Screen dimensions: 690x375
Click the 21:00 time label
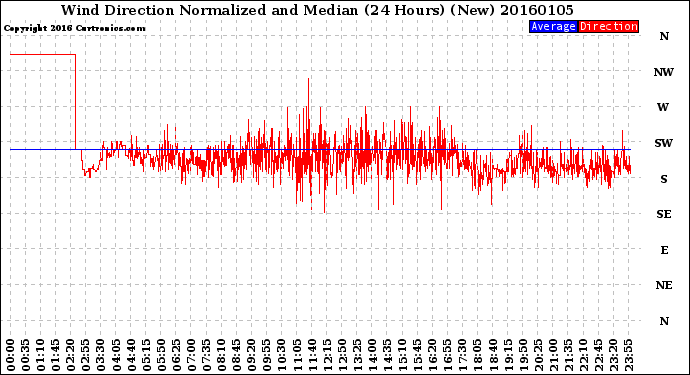(553, 355)
